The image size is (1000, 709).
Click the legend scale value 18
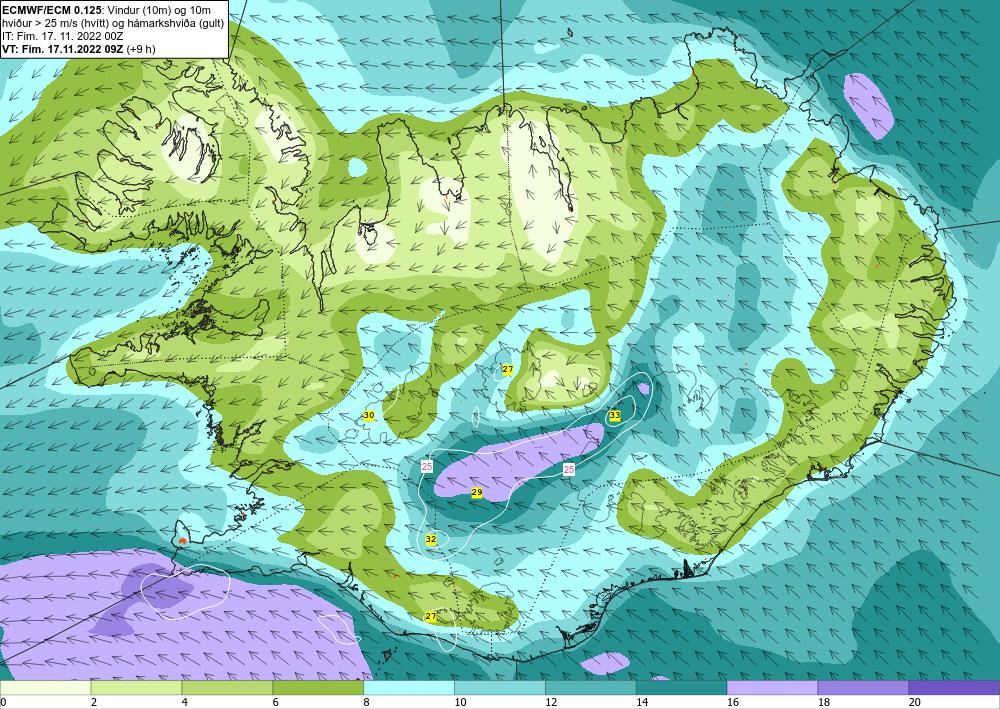click(x=823, y=703)
